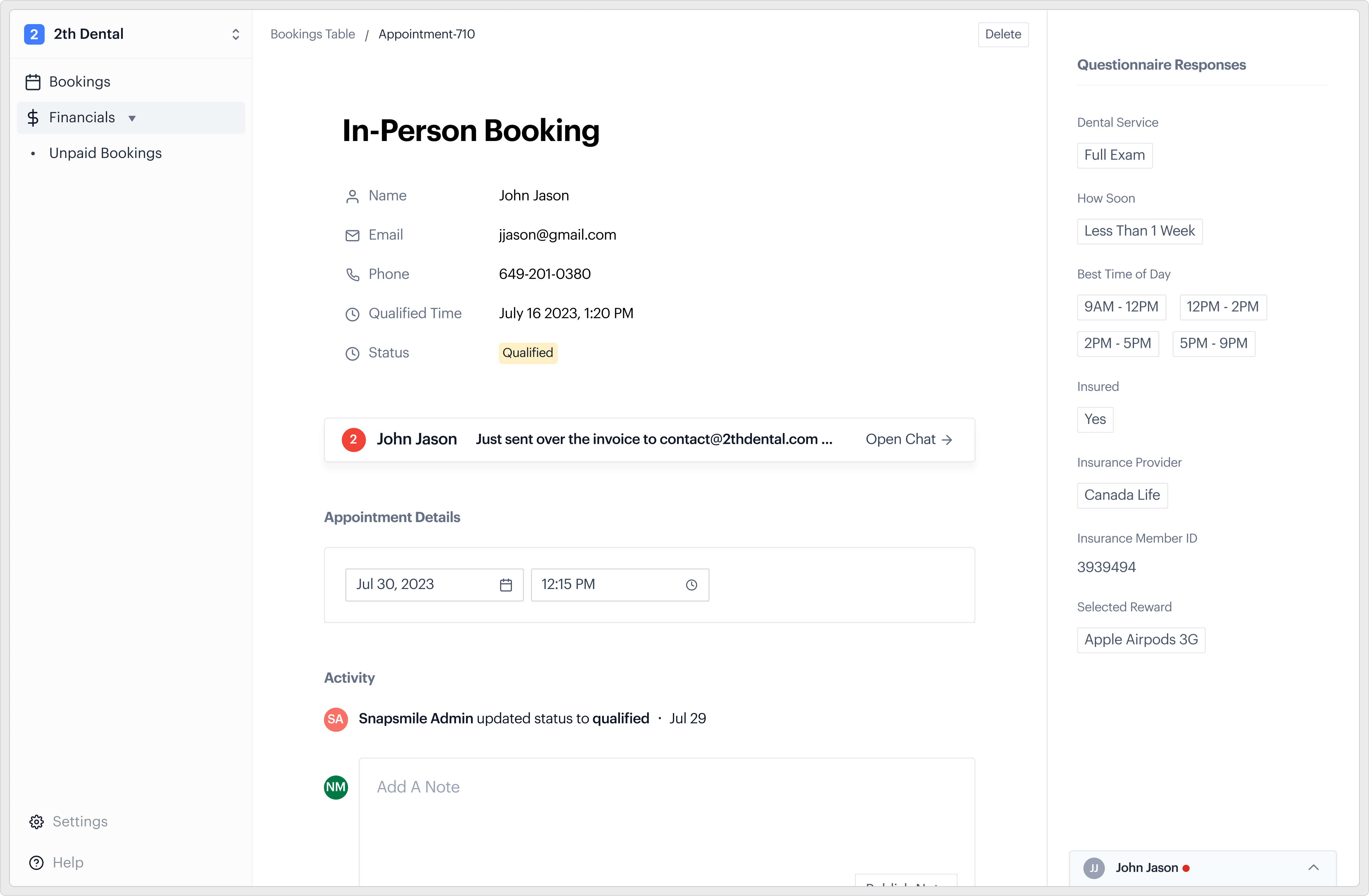Click the phone icon beside Phone

(352, 275)
